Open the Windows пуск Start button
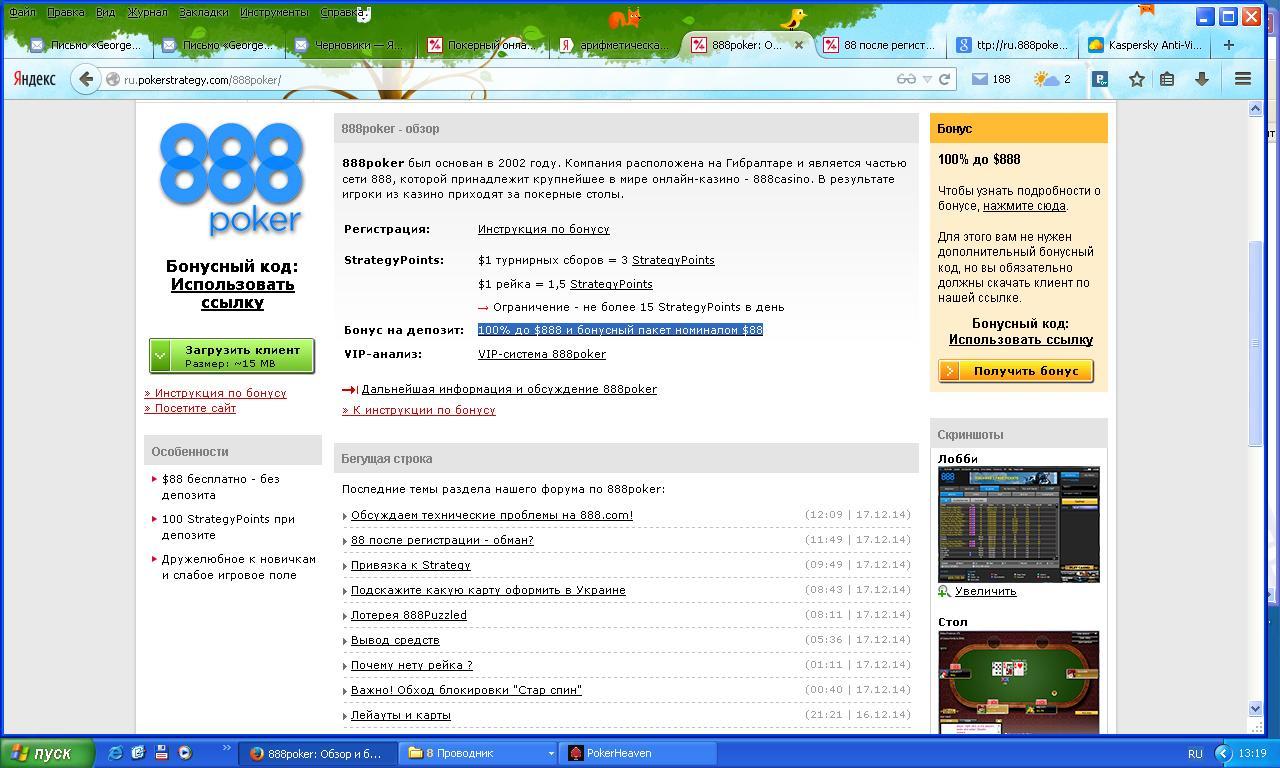The width and height of the screenshot is (1280, 768). coord(48,753)
